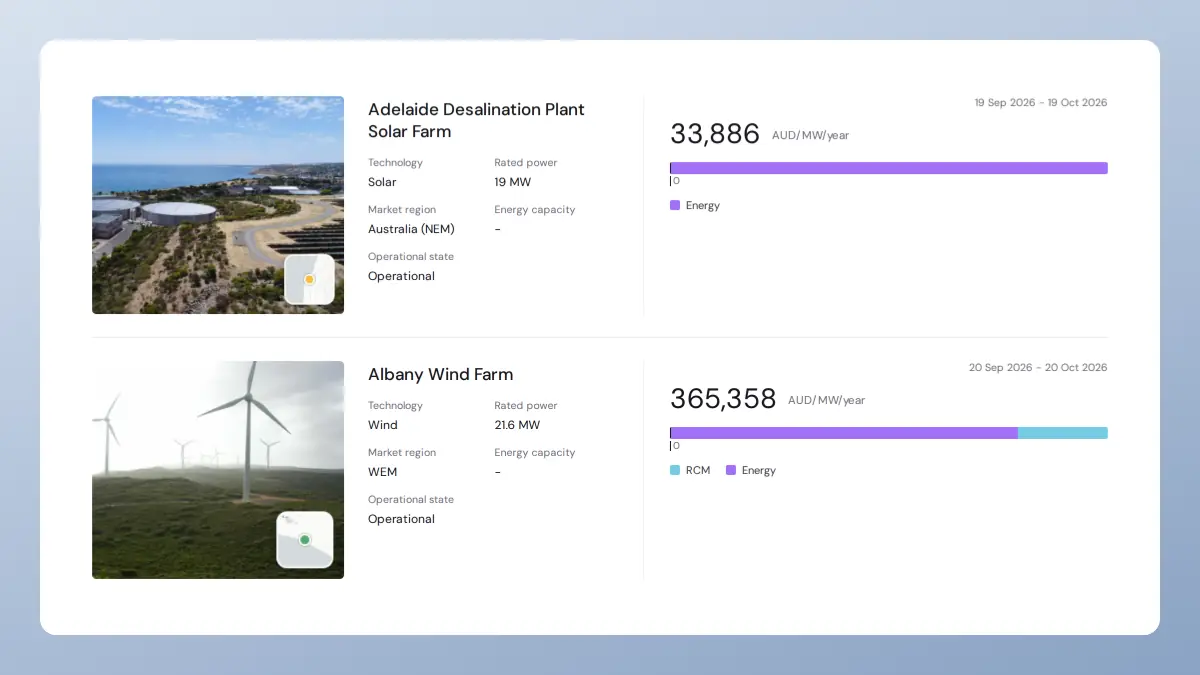Click the blue RCM segment of Albany bar
Viewport: 1200px width, 675px height.
[x=1063, y=433]
